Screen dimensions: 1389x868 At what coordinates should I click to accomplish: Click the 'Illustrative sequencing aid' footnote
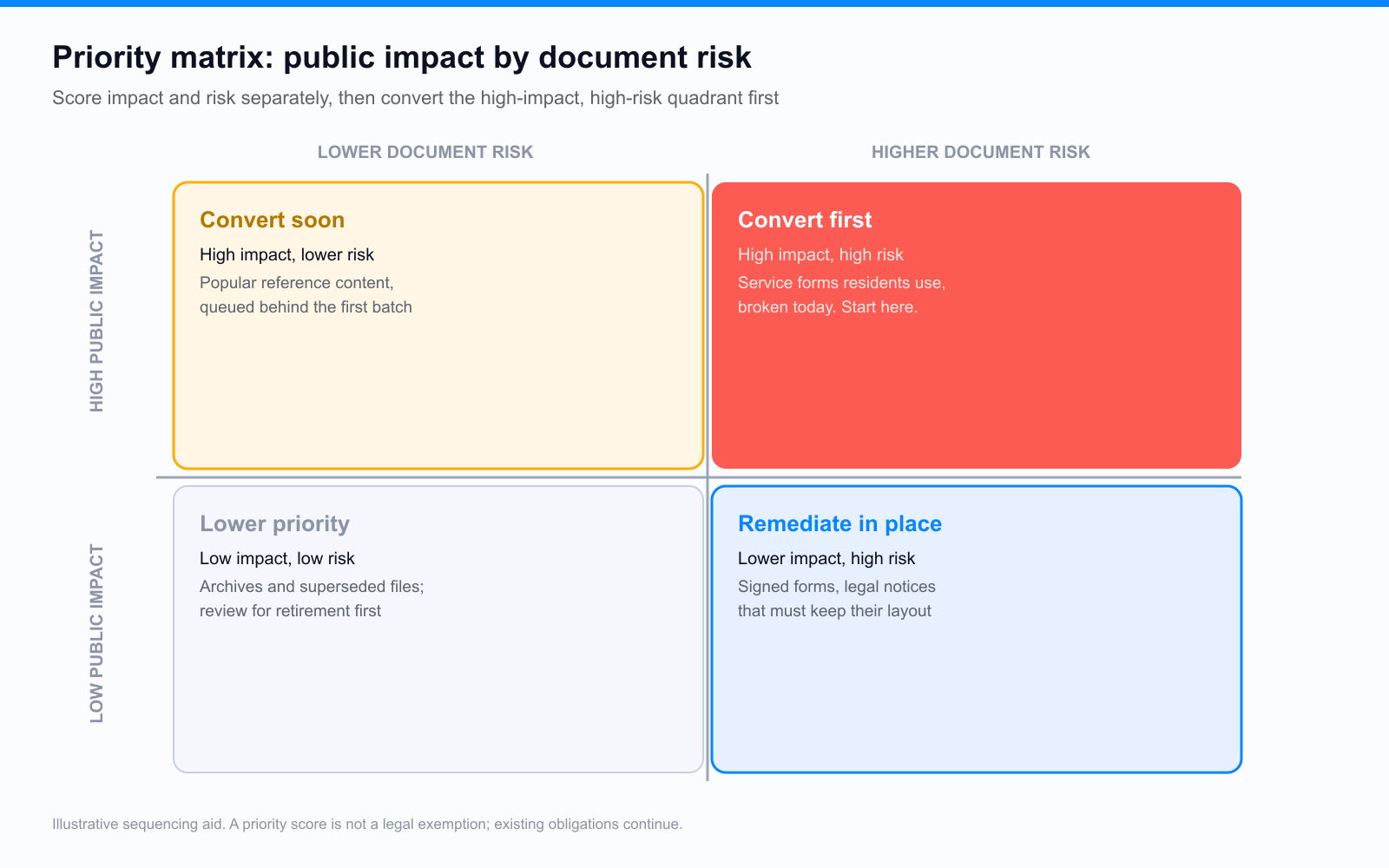(367, 824)
